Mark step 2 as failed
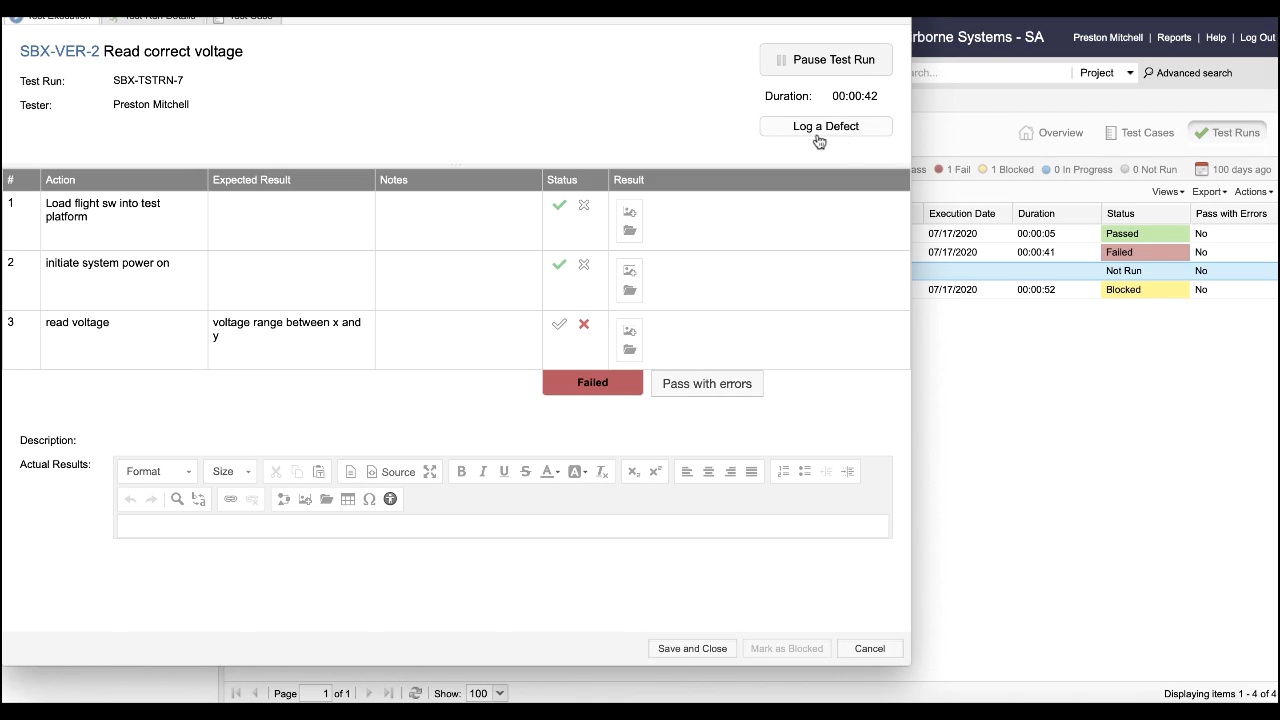The image size is (1280, 720). tap(584, 265)
